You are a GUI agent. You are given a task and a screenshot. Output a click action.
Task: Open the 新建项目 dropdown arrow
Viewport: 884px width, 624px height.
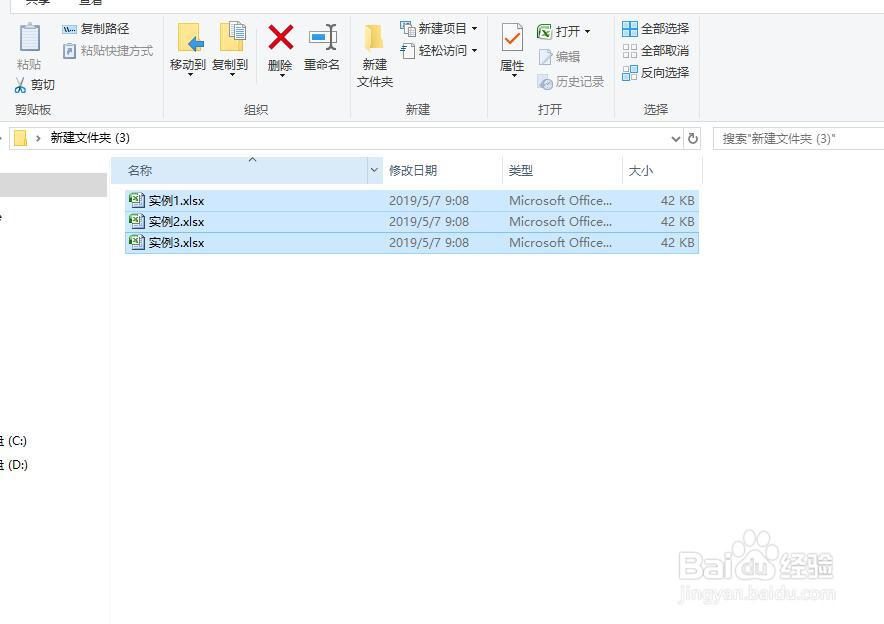click(472, 29)
